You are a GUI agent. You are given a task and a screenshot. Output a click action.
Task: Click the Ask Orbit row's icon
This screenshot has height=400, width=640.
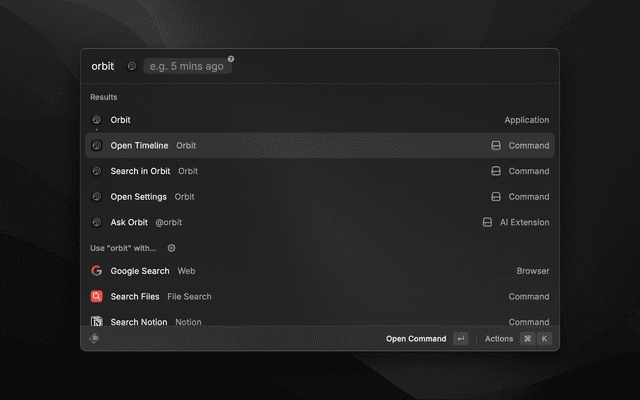[97, 222]
